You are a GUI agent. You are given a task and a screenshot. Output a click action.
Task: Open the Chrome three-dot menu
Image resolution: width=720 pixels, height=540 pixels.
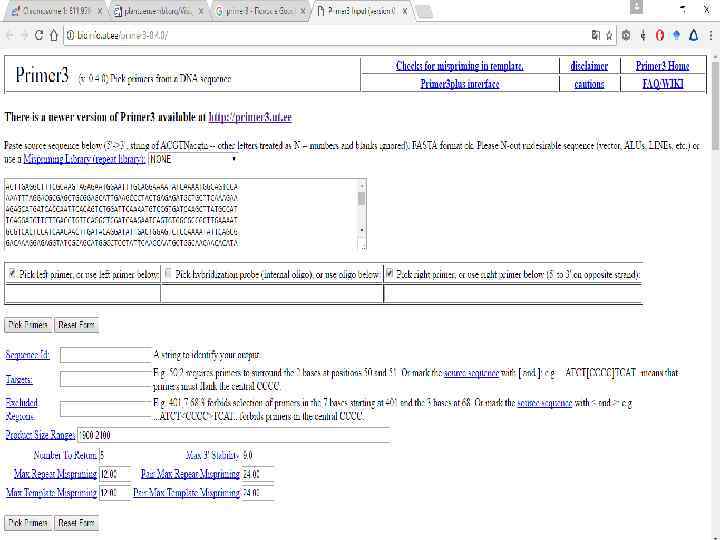click(711, 35)
